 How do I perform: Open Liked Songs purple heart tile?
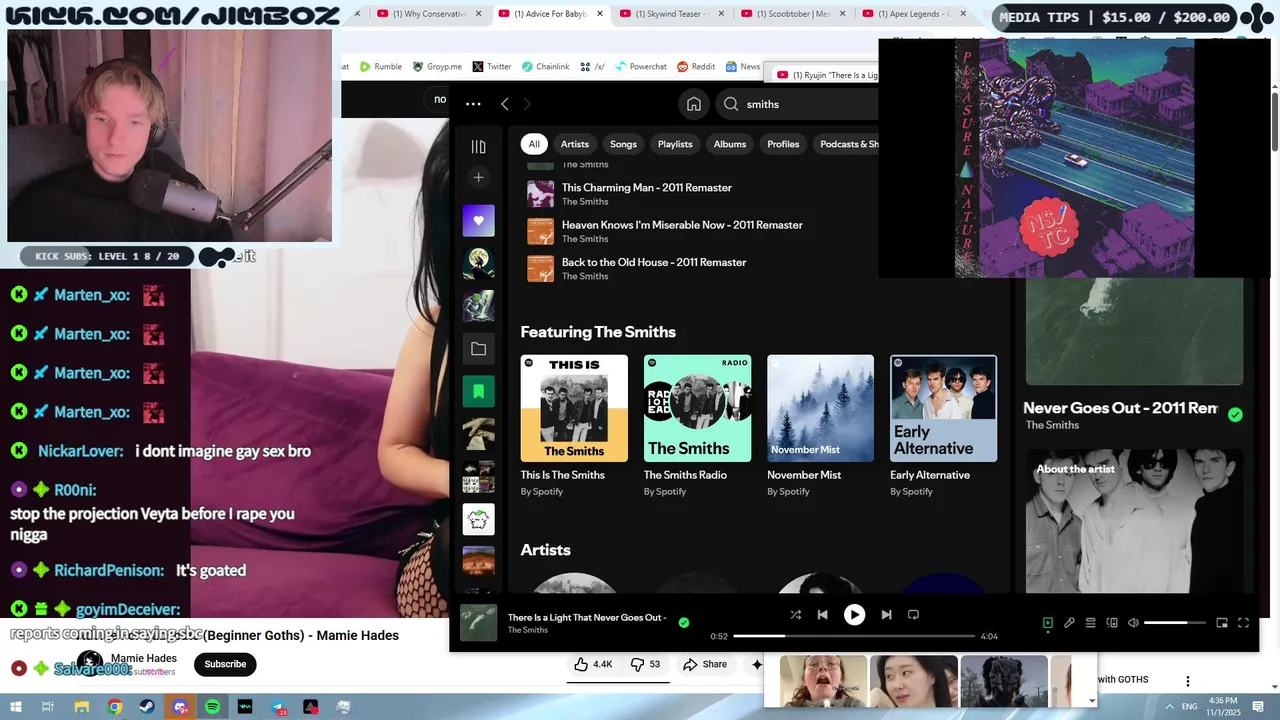pyautogui.click(x=478, y=221)
